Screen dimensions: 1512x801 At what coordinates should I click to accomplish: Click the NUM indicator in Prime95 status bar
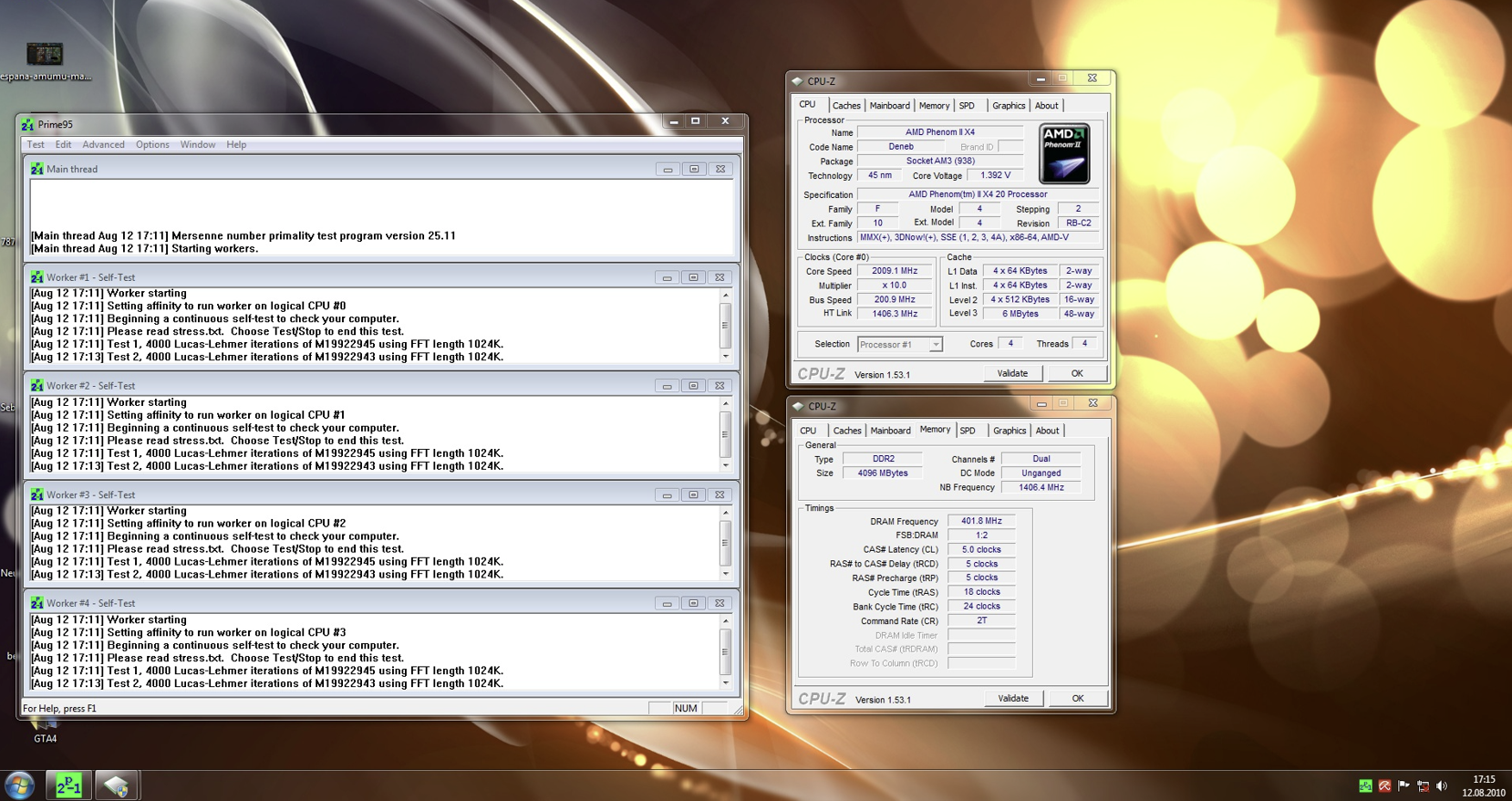tap(686, 708)
